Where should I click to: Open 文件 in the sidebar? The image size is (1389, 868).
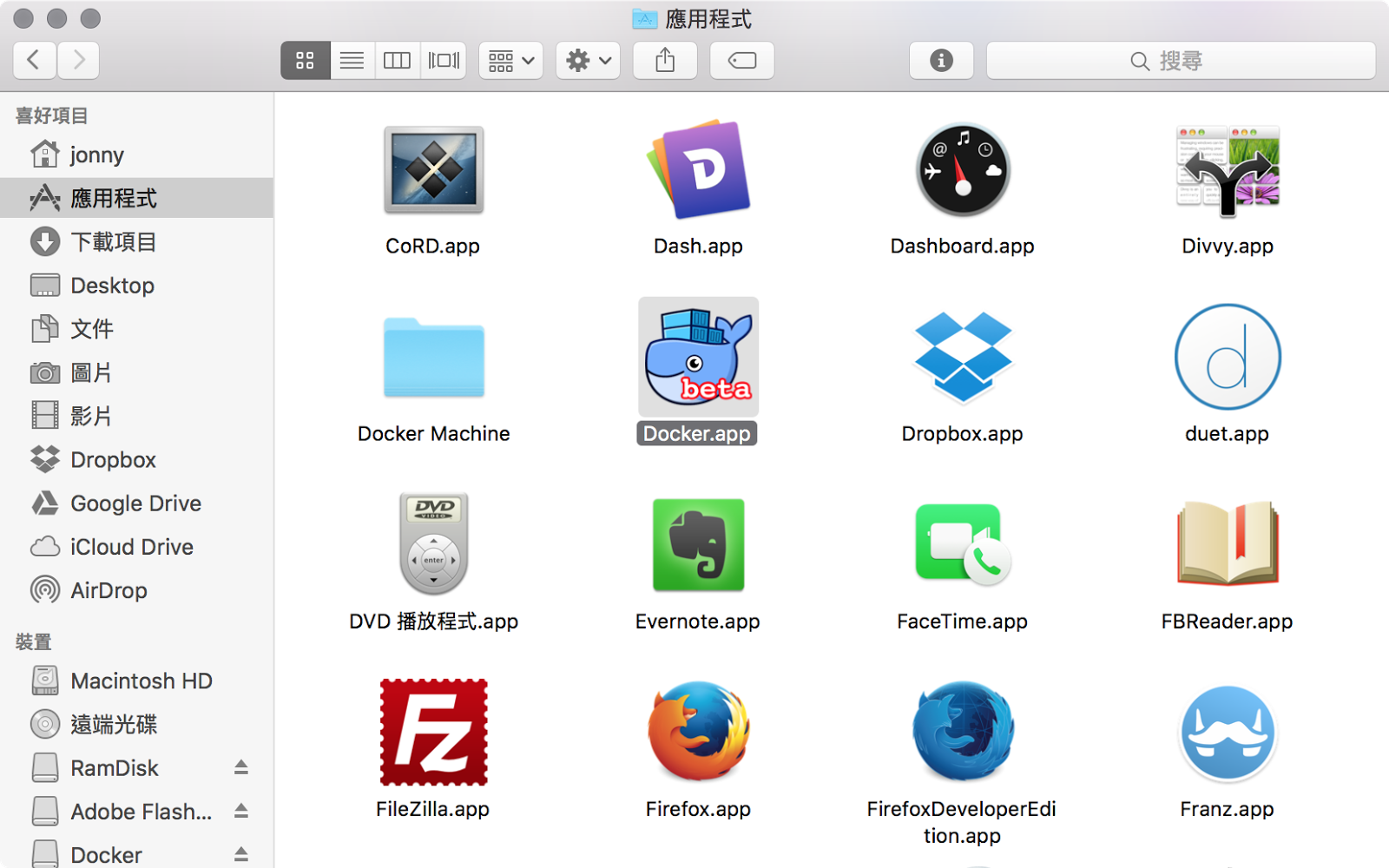pos(137,329)
